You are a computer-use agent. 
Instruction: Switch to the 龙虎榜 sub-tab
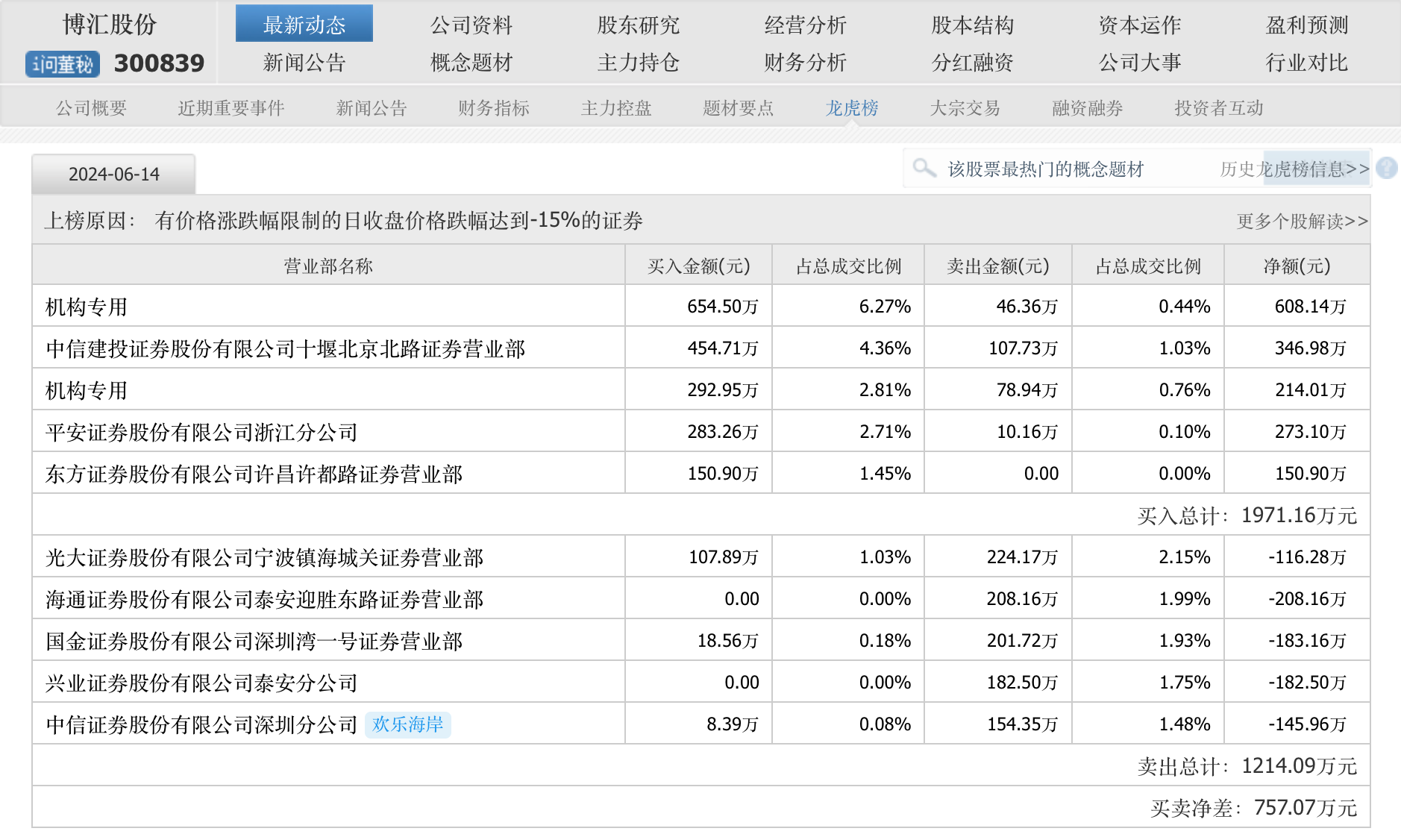851,108
